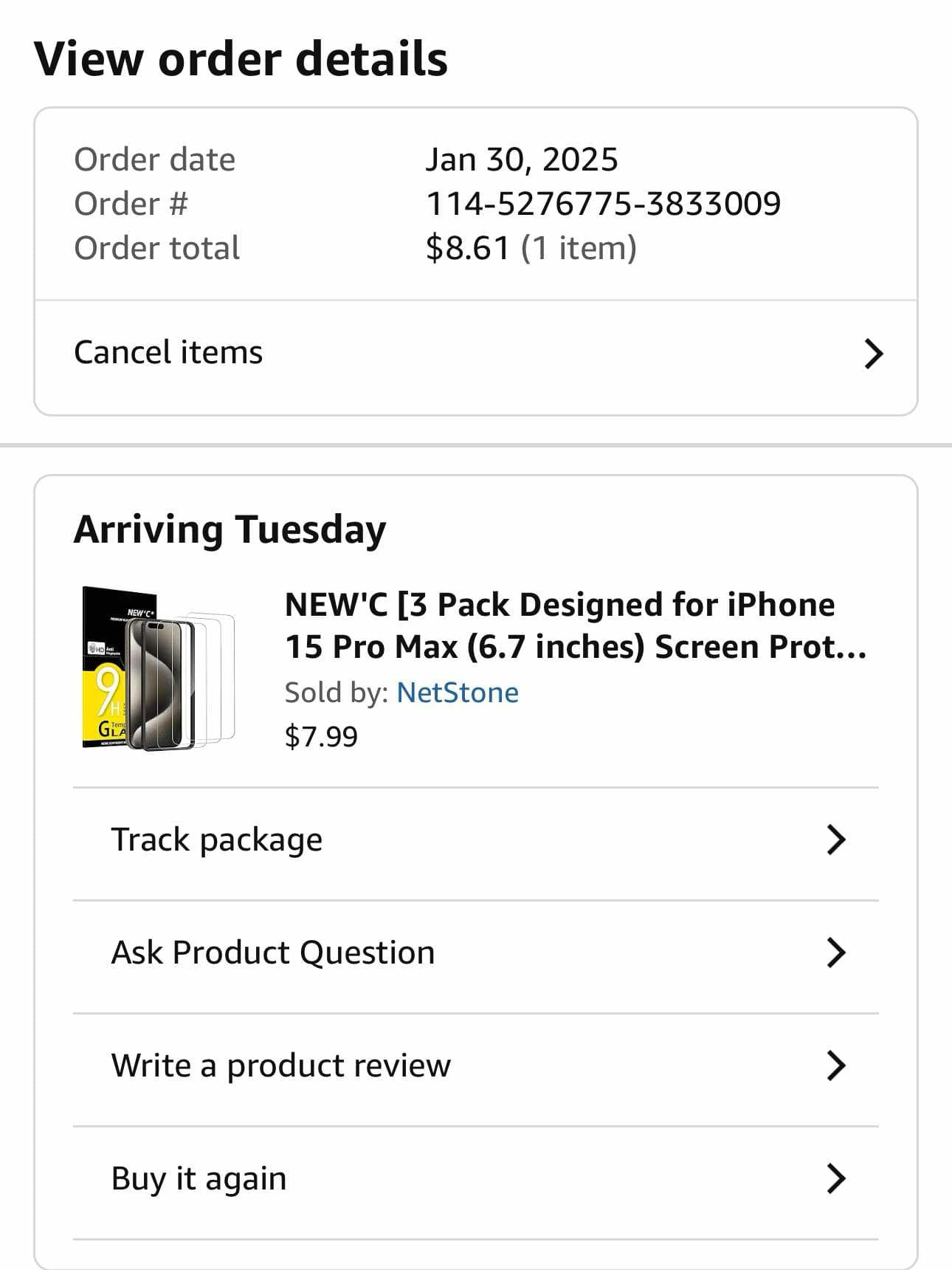952x1270 pixels.
Task: Choose the Buy it again label
Action: [199, 1178]
